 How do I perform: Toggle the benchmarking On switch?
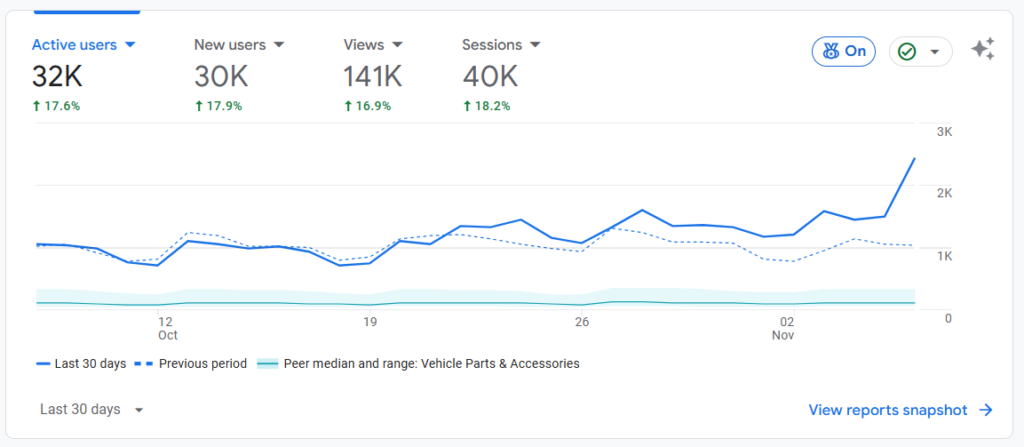pos(843,51)
